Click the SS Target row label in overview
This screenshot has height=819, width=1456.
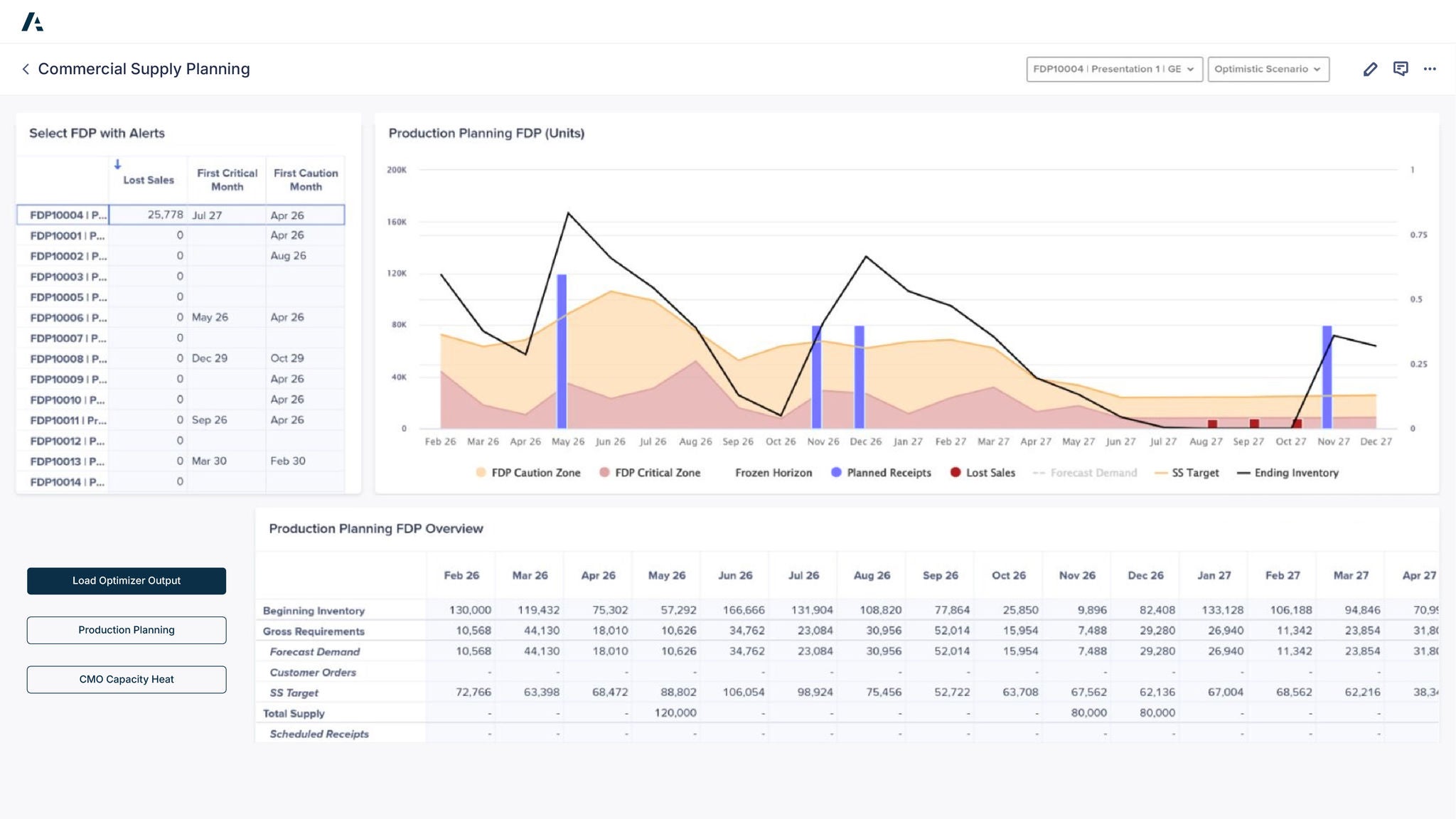[294, 693]
